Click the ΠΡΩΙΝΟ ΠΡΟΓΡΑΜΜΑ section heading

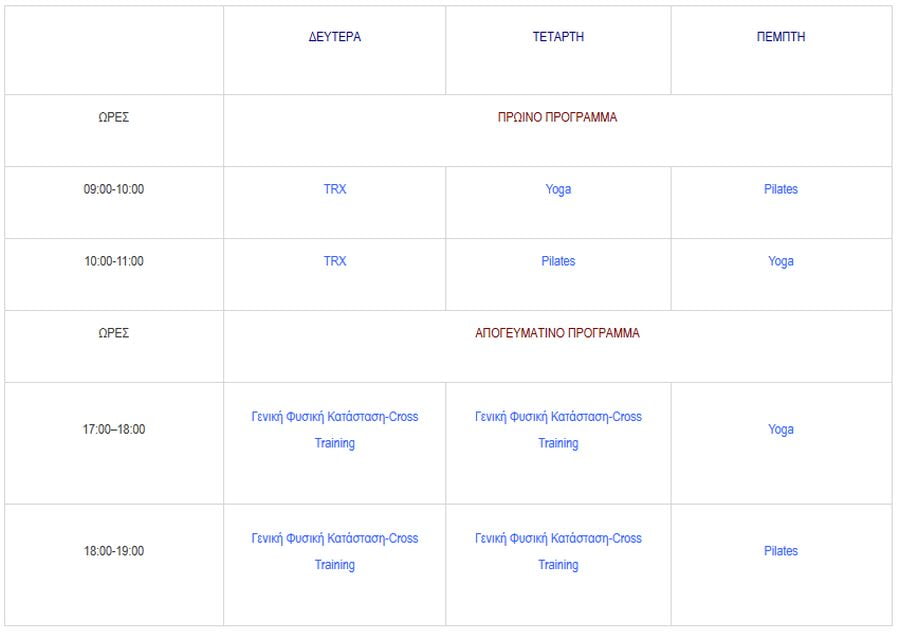(557, 117)
